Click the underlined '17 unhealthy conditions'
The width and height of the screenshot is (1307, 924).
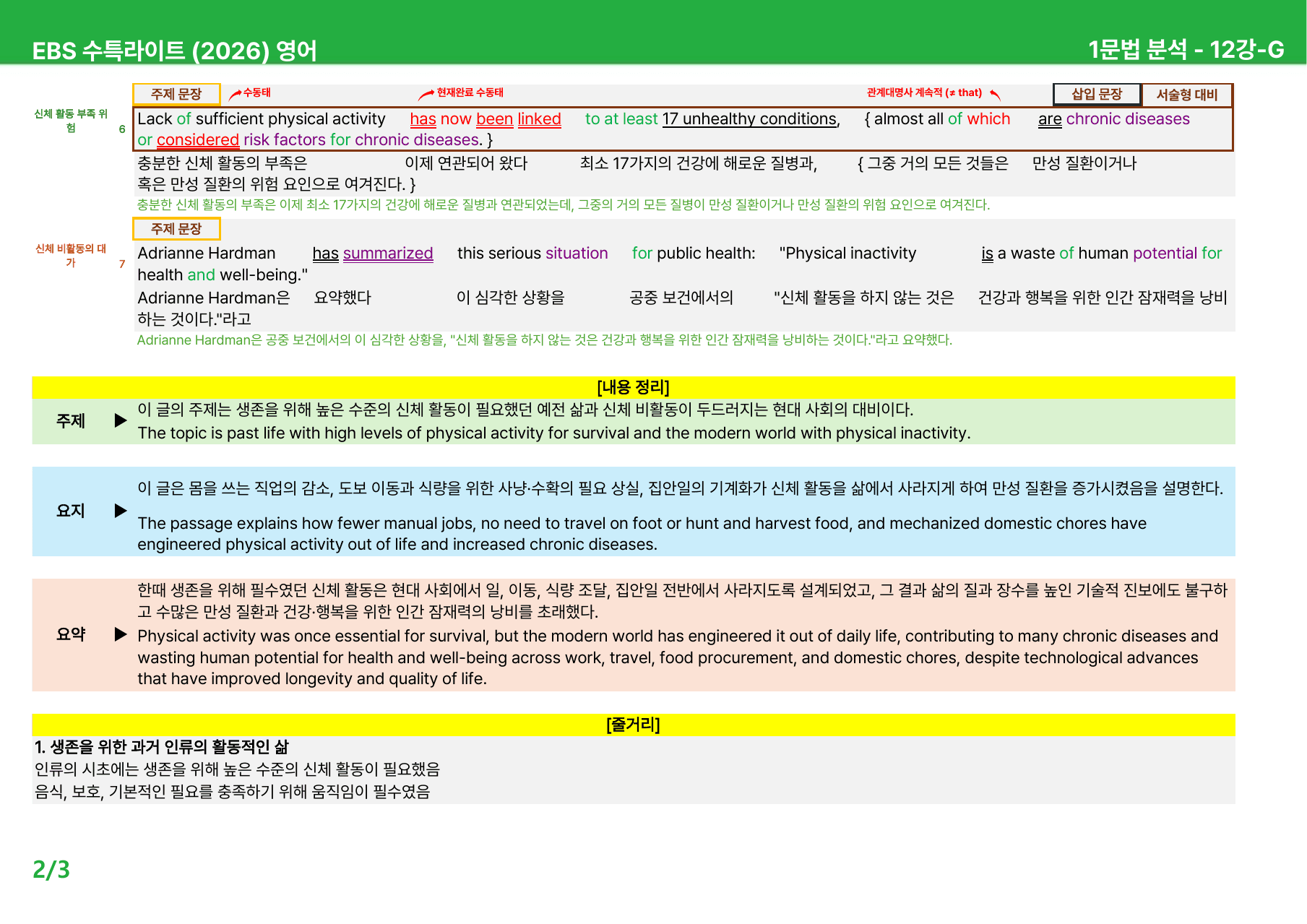click(749, 119)
